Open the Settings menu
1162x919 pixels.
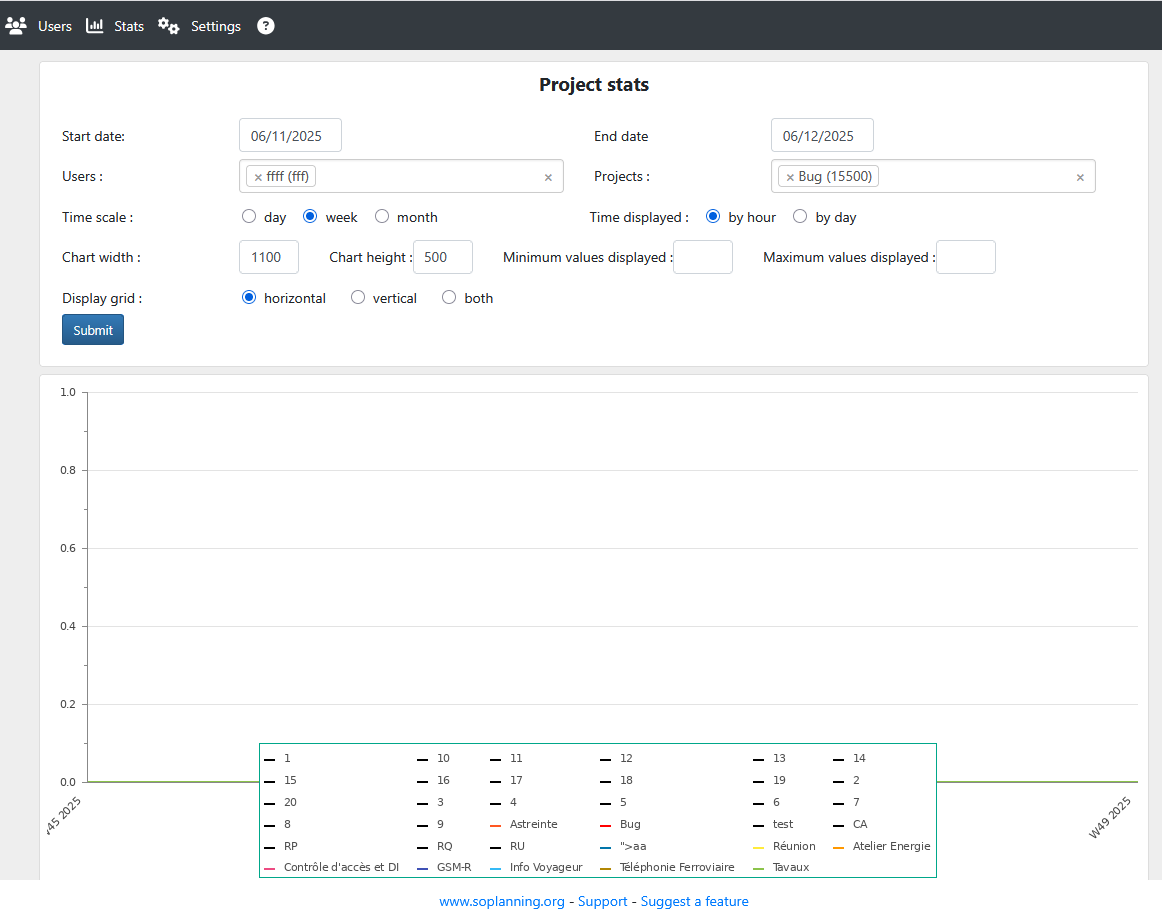(215, 26)
